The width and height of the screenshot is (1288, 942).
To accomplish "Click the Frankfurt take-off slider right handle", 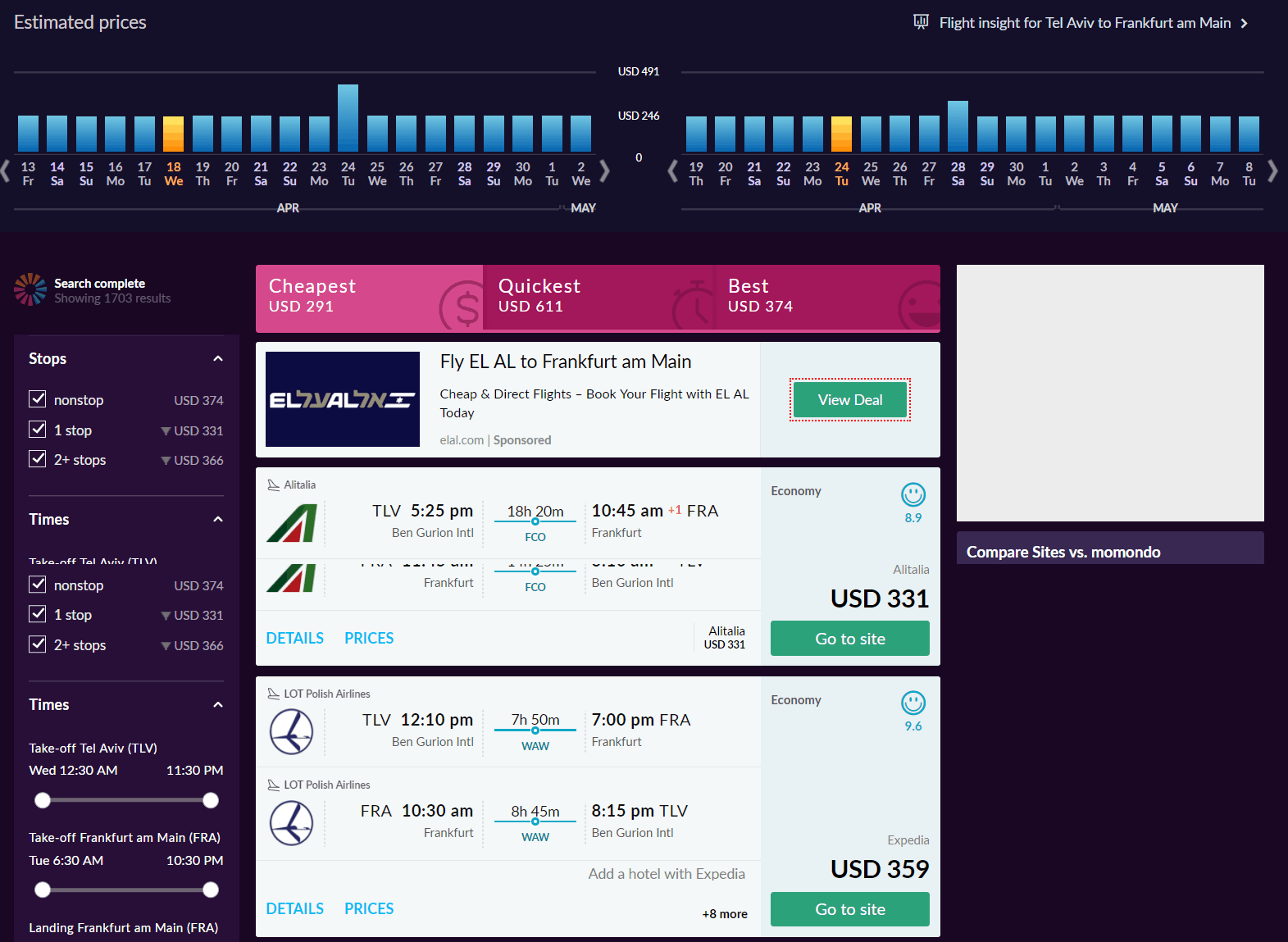I will pyautogui.click(x=211, y=890).
